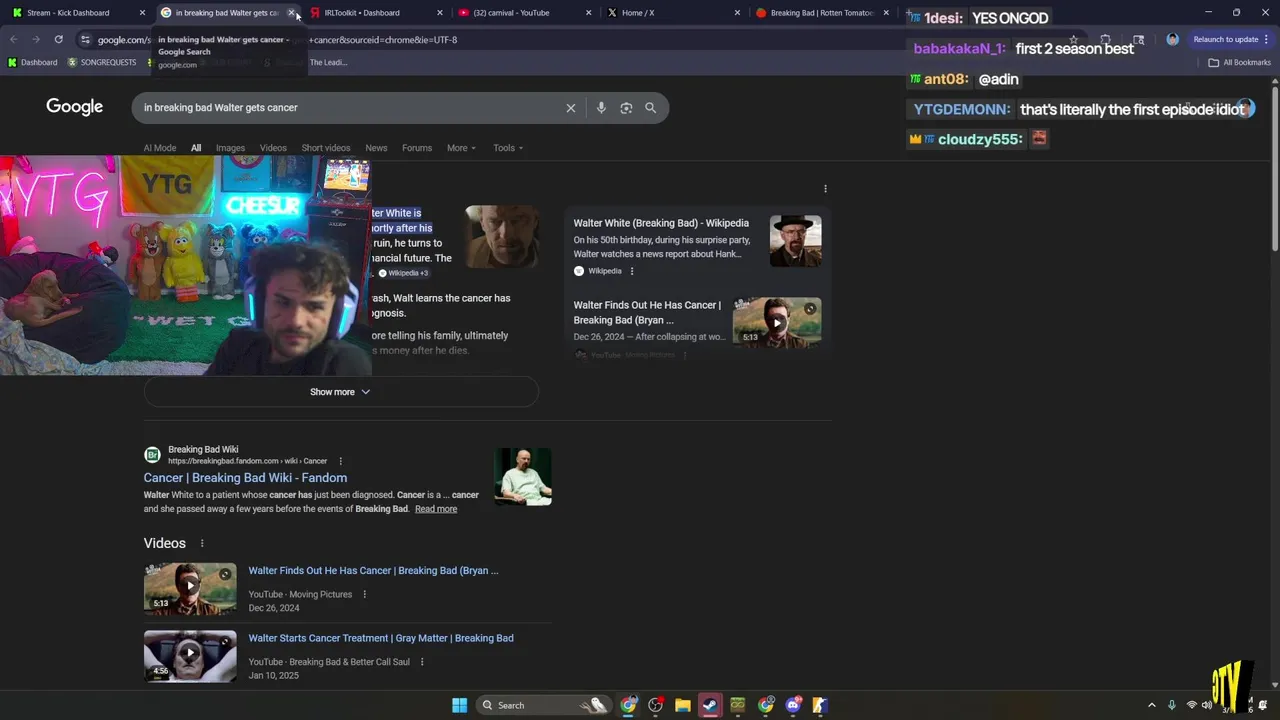Viewport: 1280px width, 720px height.
Task: Open three-dot menu beside Wikipedia source
Action: click(632, 271)
